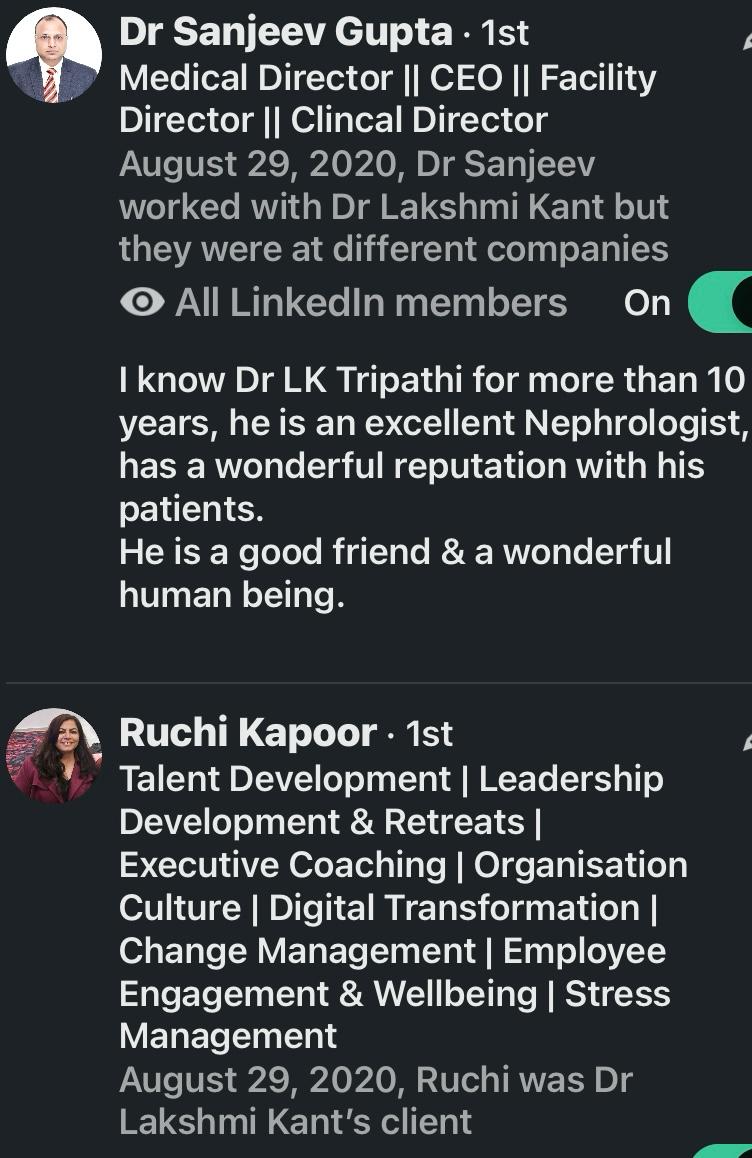Toggle the switch below Ruchi Kapoor's recommendation
Viewport: 752px width, 1158px height.
tap(728, 1150)
